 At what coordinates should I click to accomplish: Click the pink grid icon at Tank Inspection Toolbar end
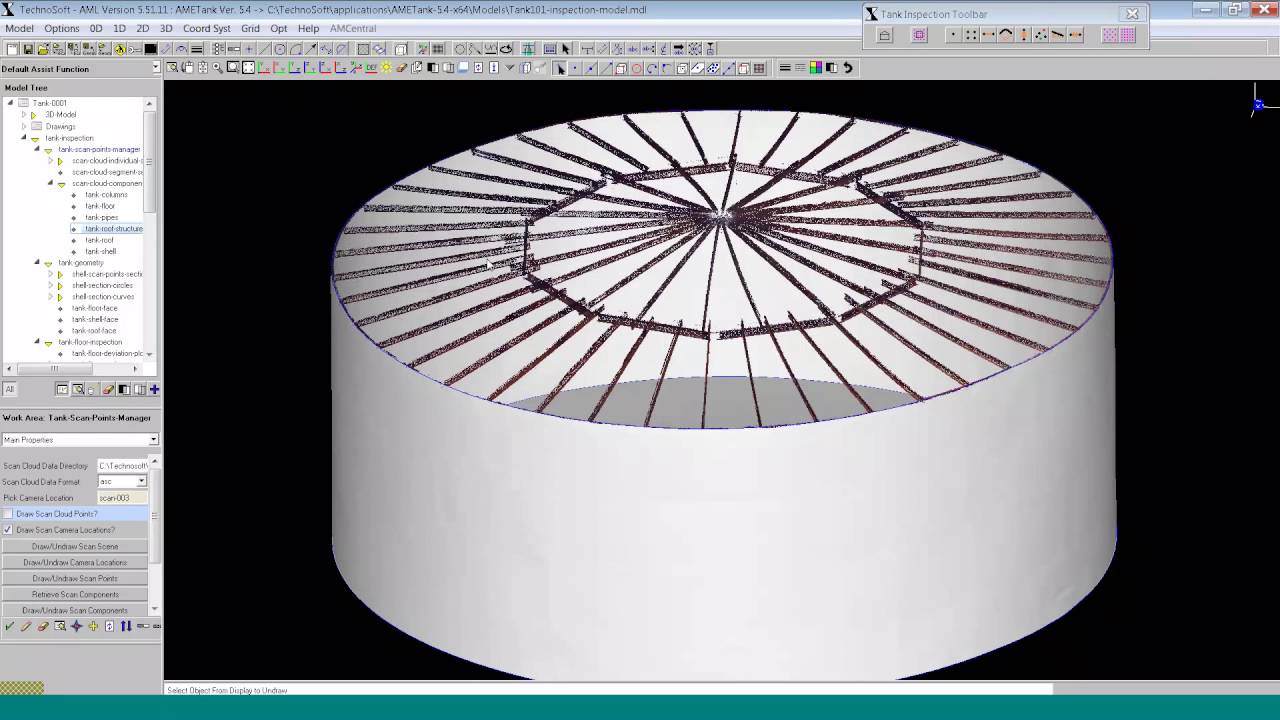point(1127,35)
